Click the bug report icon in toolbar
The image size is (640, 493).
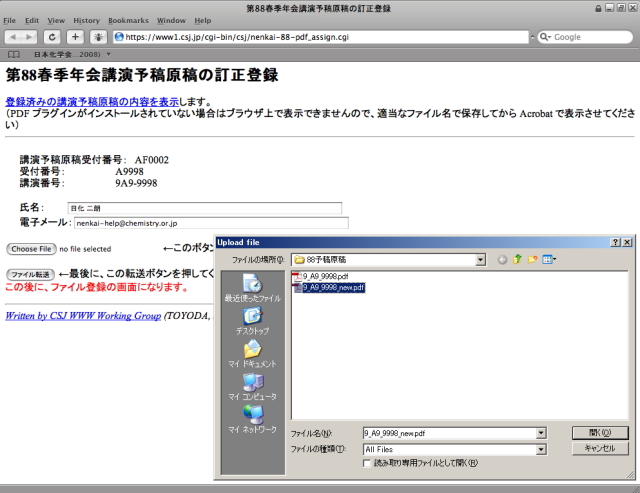click(99, 37)
